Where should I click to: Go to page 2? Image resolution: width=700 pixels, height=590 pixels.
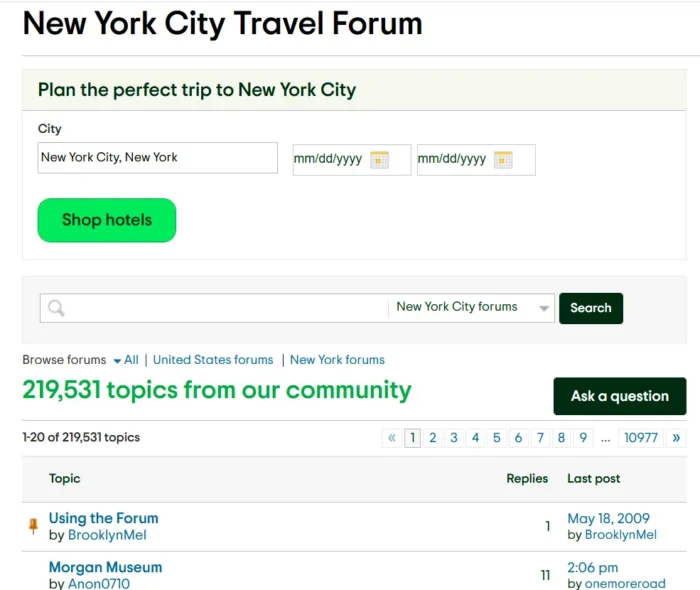[433, 438]
